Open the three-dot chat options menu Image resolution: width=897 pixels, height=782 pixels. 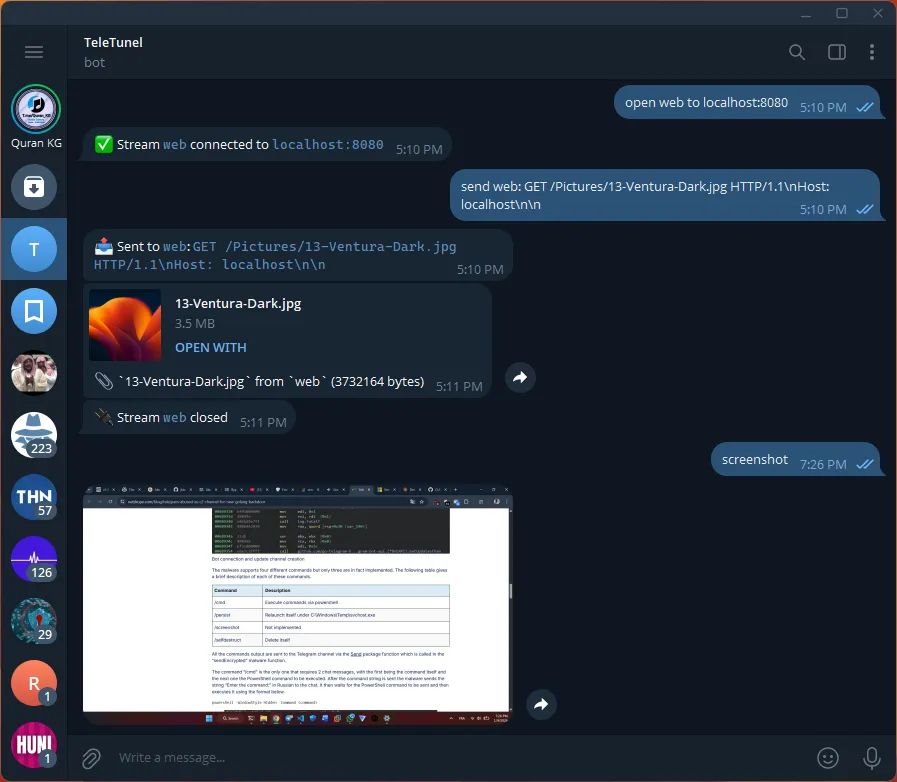coord(871,51)
